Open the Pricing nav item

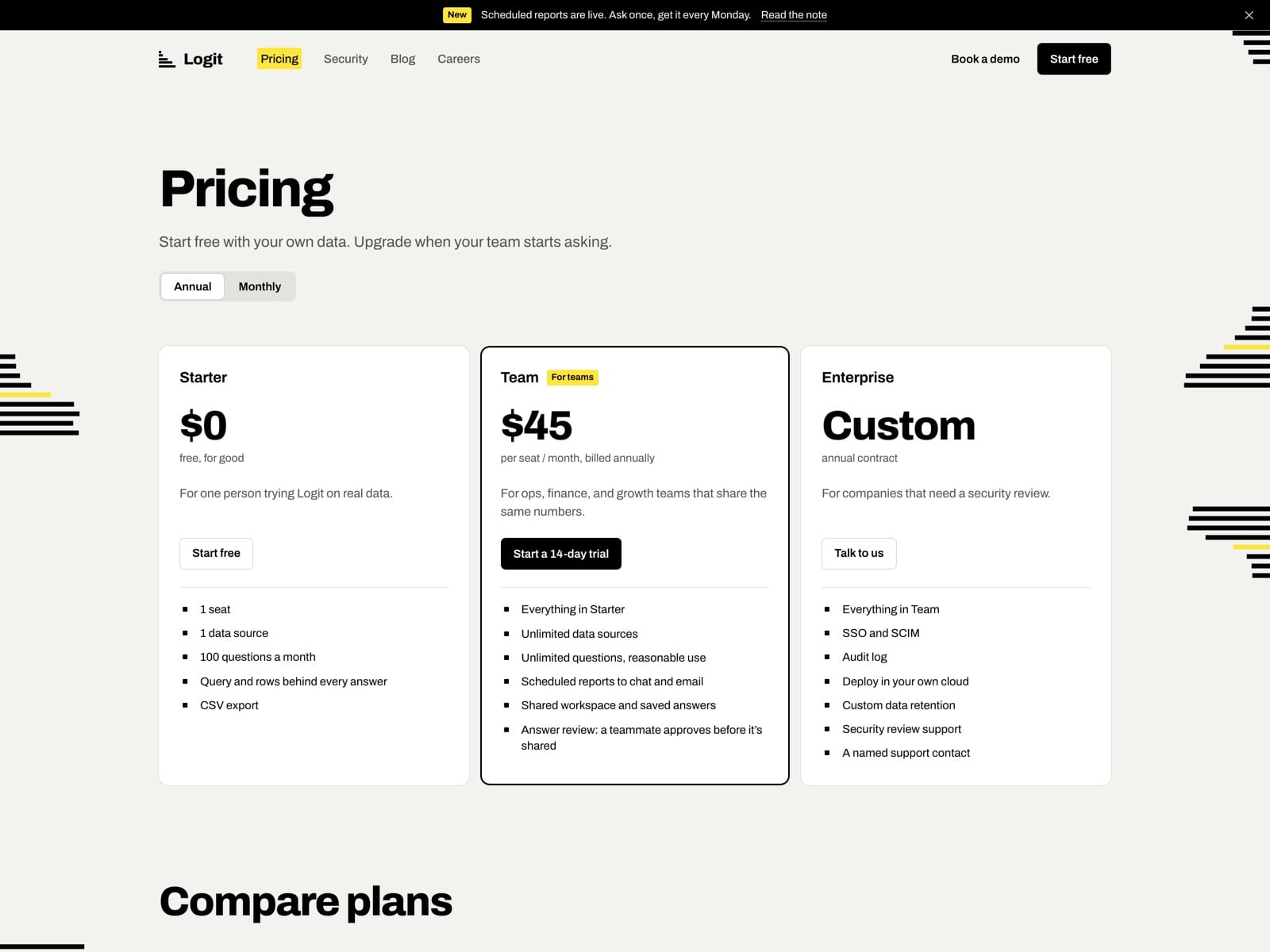pos(279,59)
